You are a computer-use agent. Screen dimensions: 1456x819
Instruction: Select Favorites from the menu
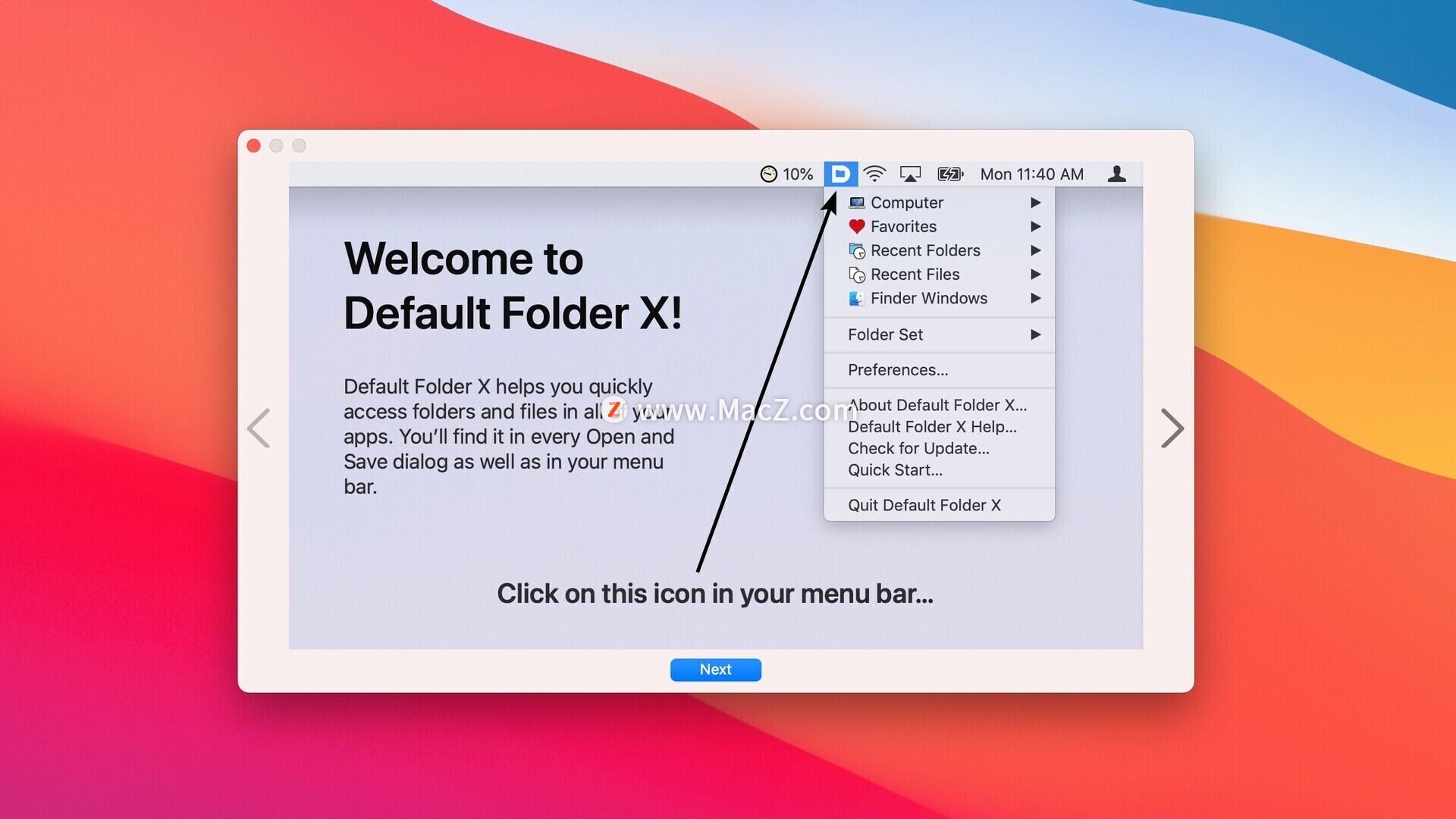[x=940, y=226]
